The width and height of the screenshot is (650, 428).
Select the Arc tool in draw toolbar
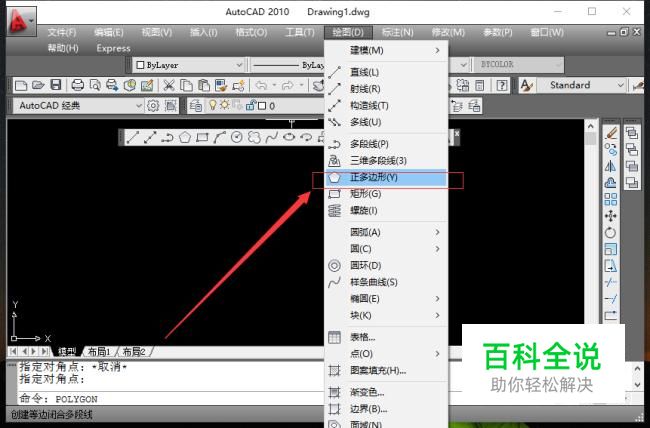(x=219, y=137)
